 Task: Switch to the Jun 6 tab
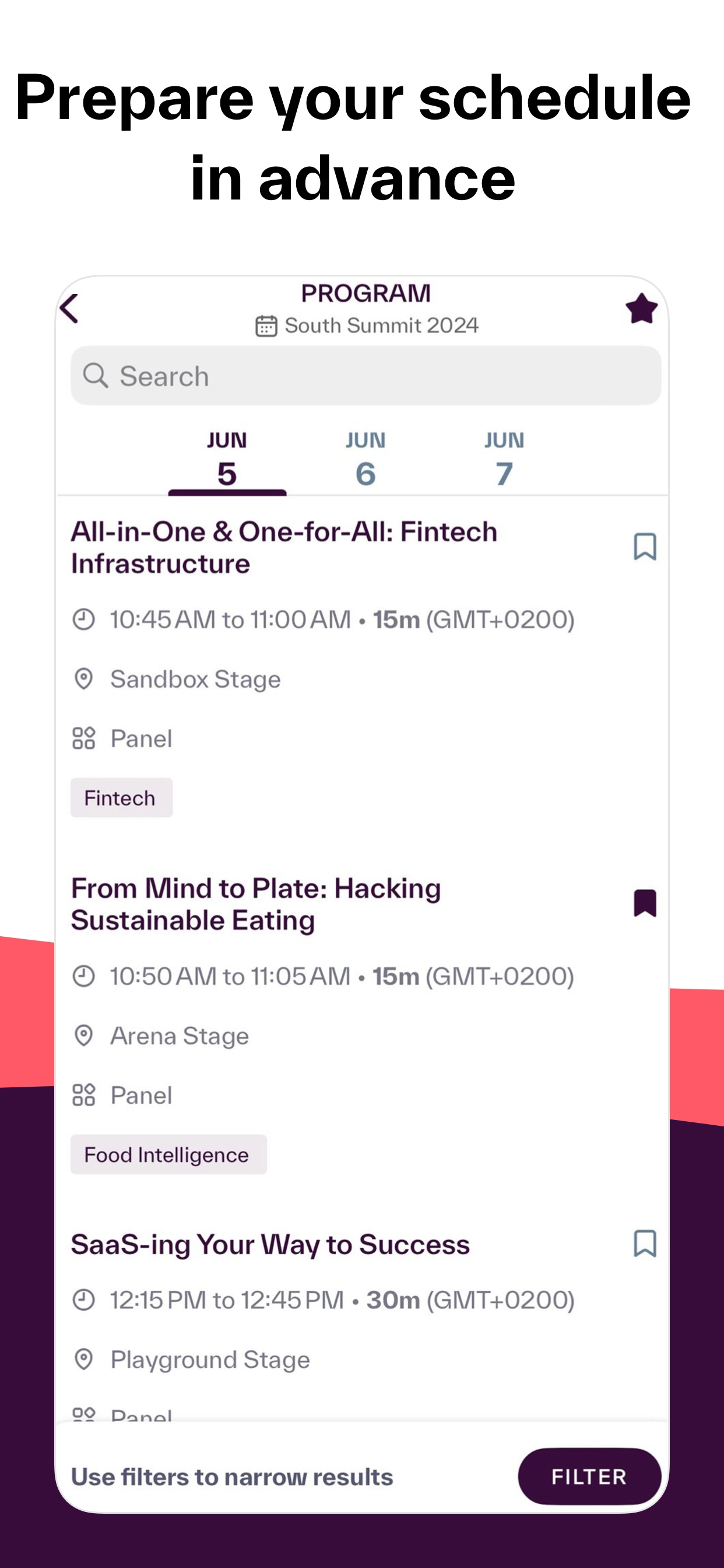(x=365, y=460)
